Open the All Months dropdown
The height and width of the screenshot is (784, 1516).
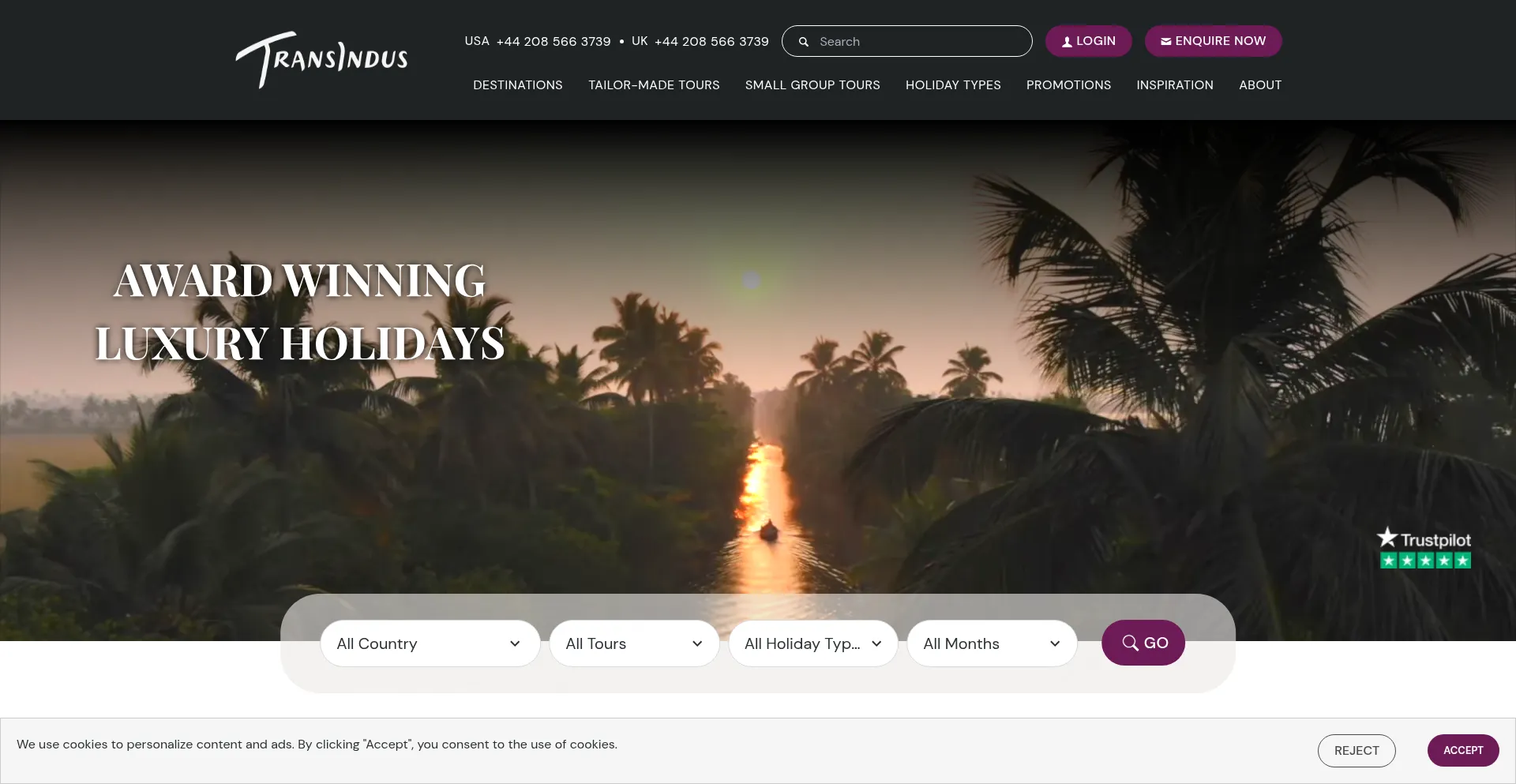click(993, 643)
